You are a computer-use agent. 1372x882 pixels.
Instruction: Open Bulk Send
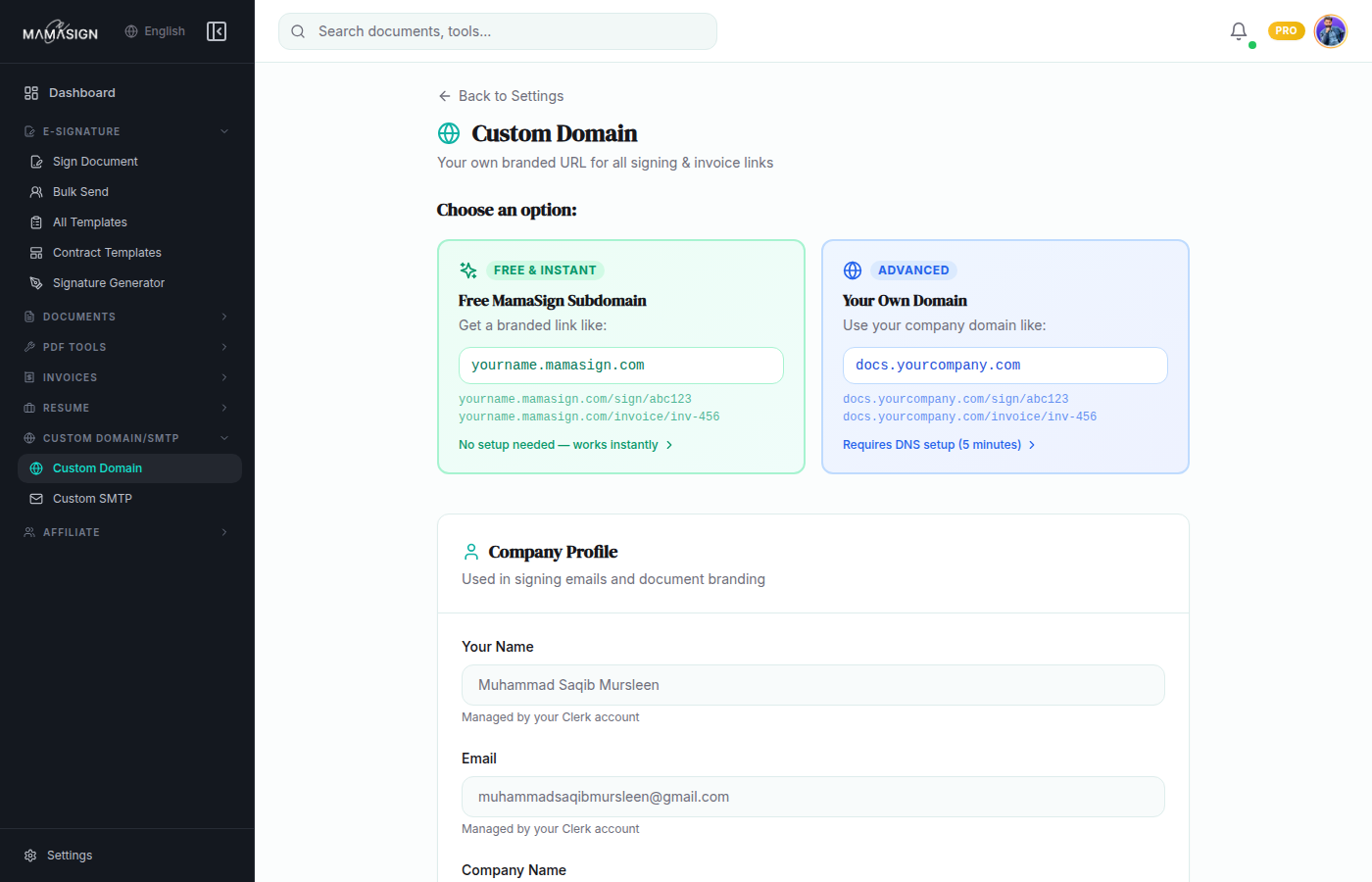129,192
